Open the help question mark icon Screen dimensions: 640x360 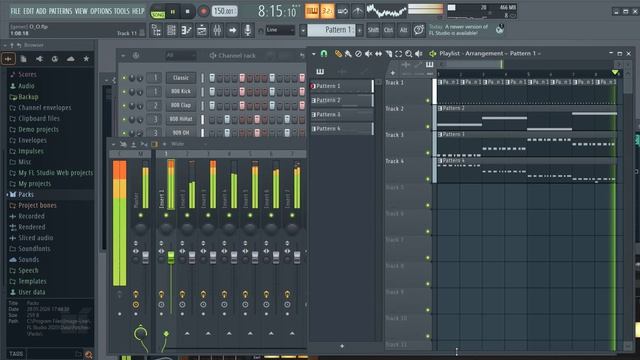418,30
